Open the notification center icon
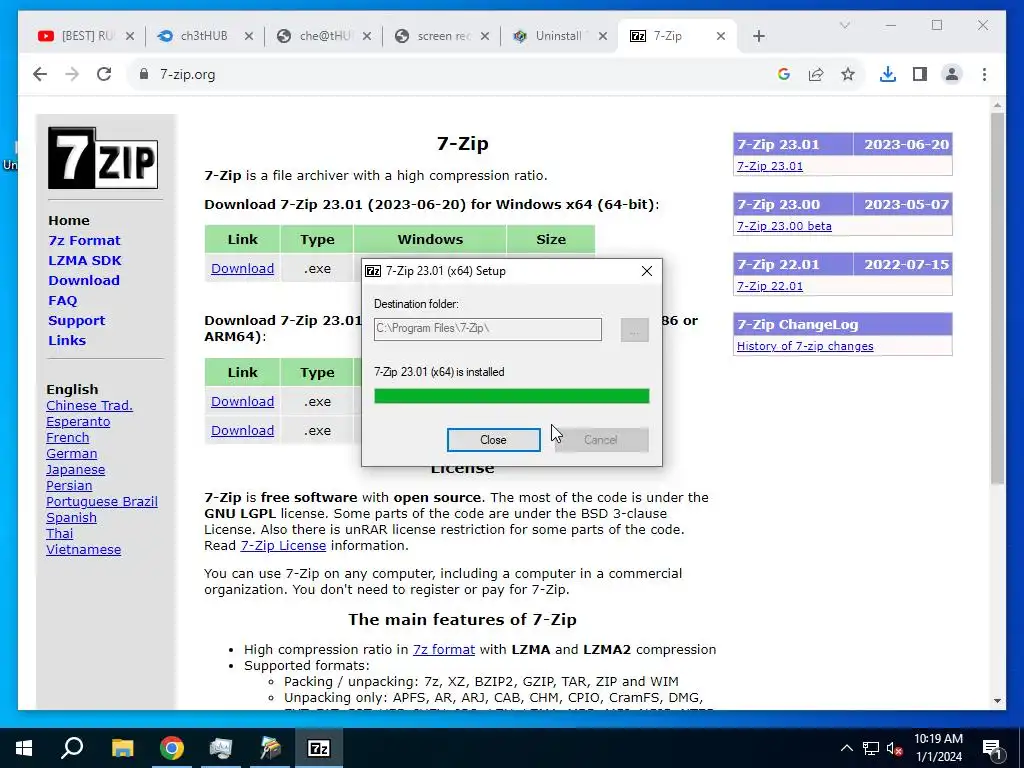 (993, 748)
